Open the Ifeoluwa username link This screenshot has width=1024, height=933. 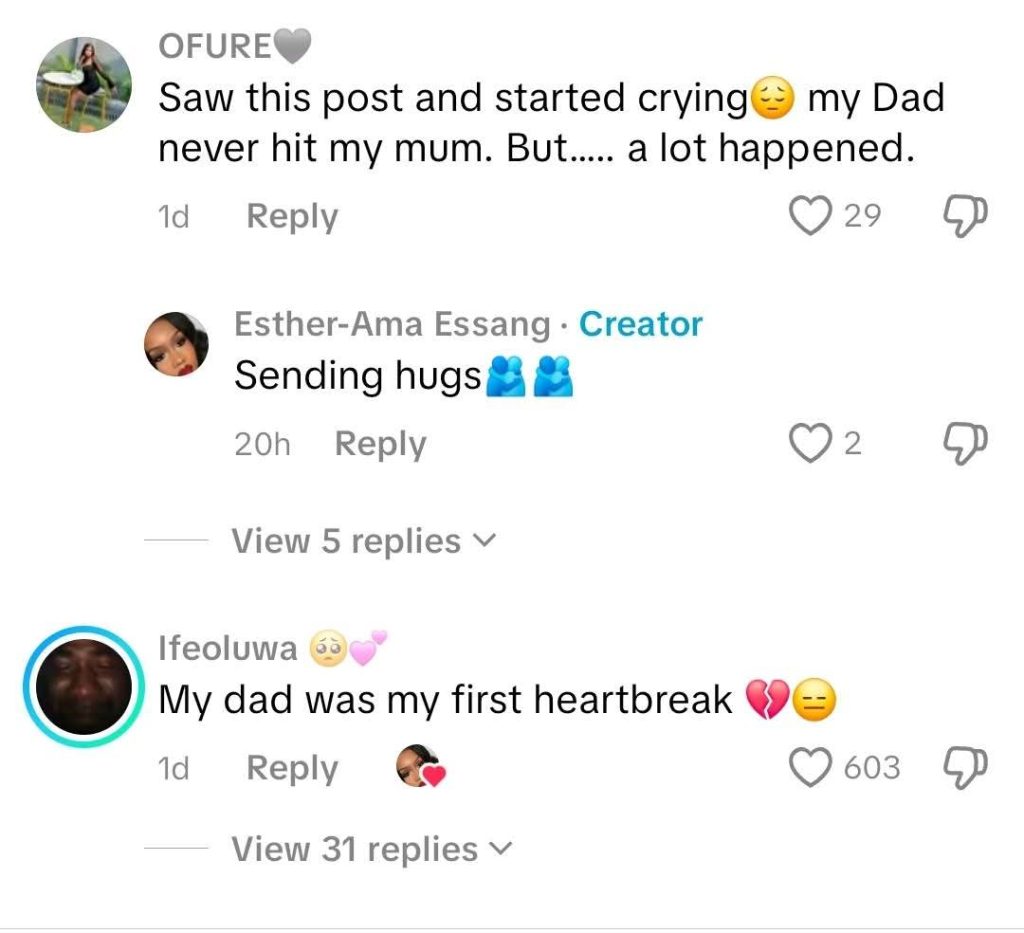click(x=228, y=648)
